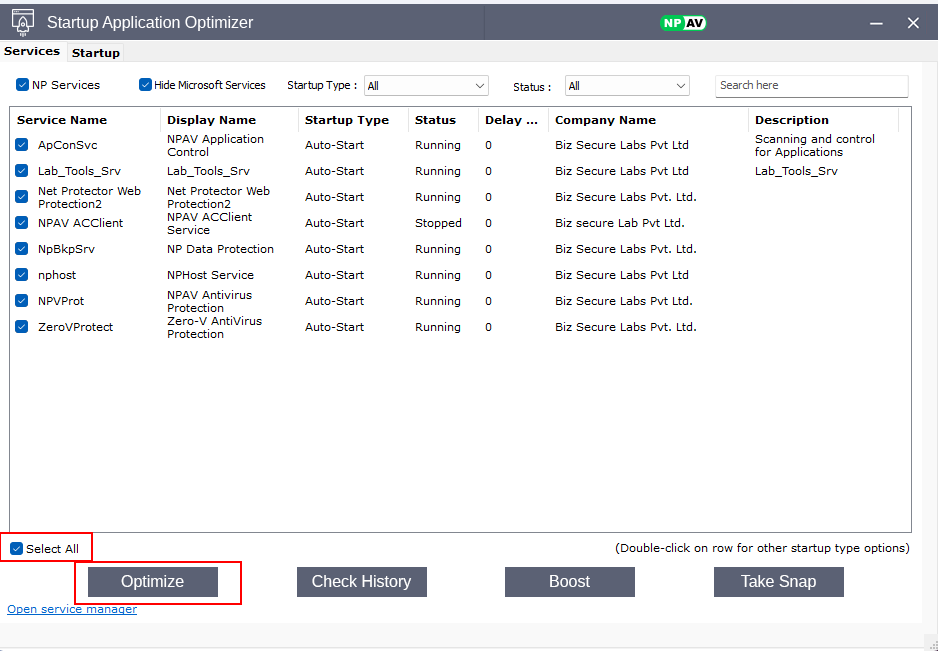Screen dimensions: 938x651
Task: Click the Startup Application Optimizer app icon
Action: point(23,22)
